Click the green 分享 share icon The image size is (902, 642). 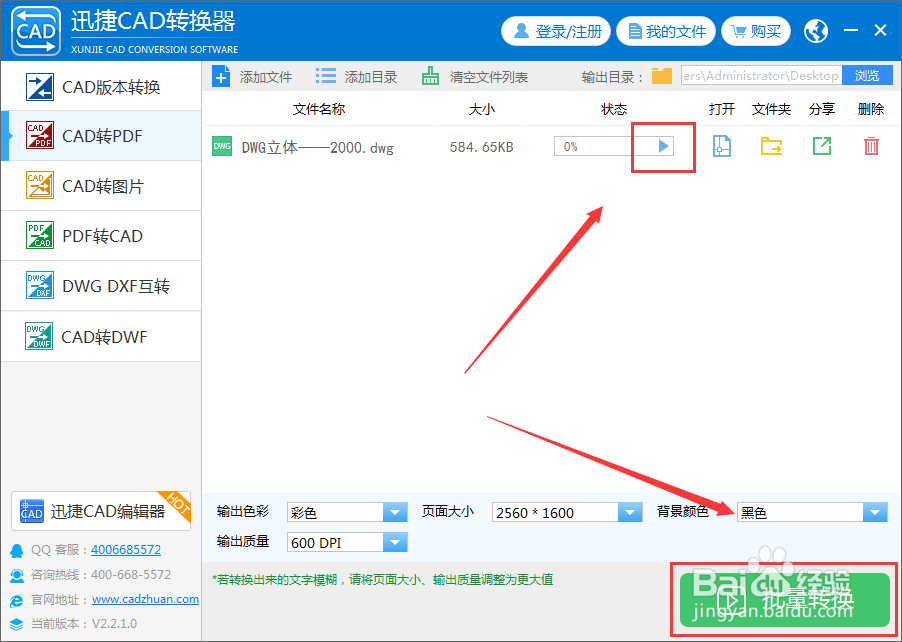(820, 146)
